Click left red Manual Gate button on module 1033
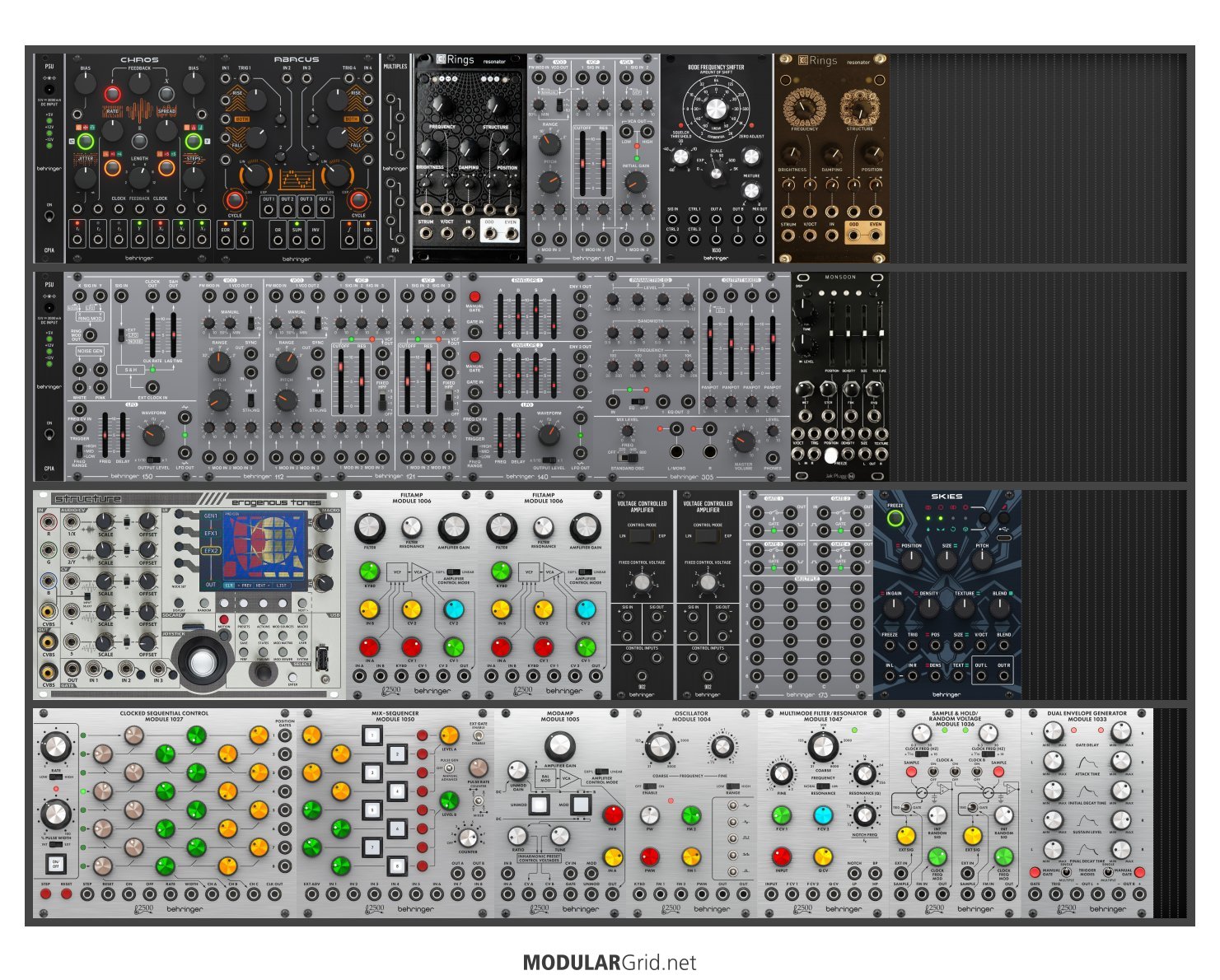The height and width of the screenshot is (980, 1220). [1035, 872]
